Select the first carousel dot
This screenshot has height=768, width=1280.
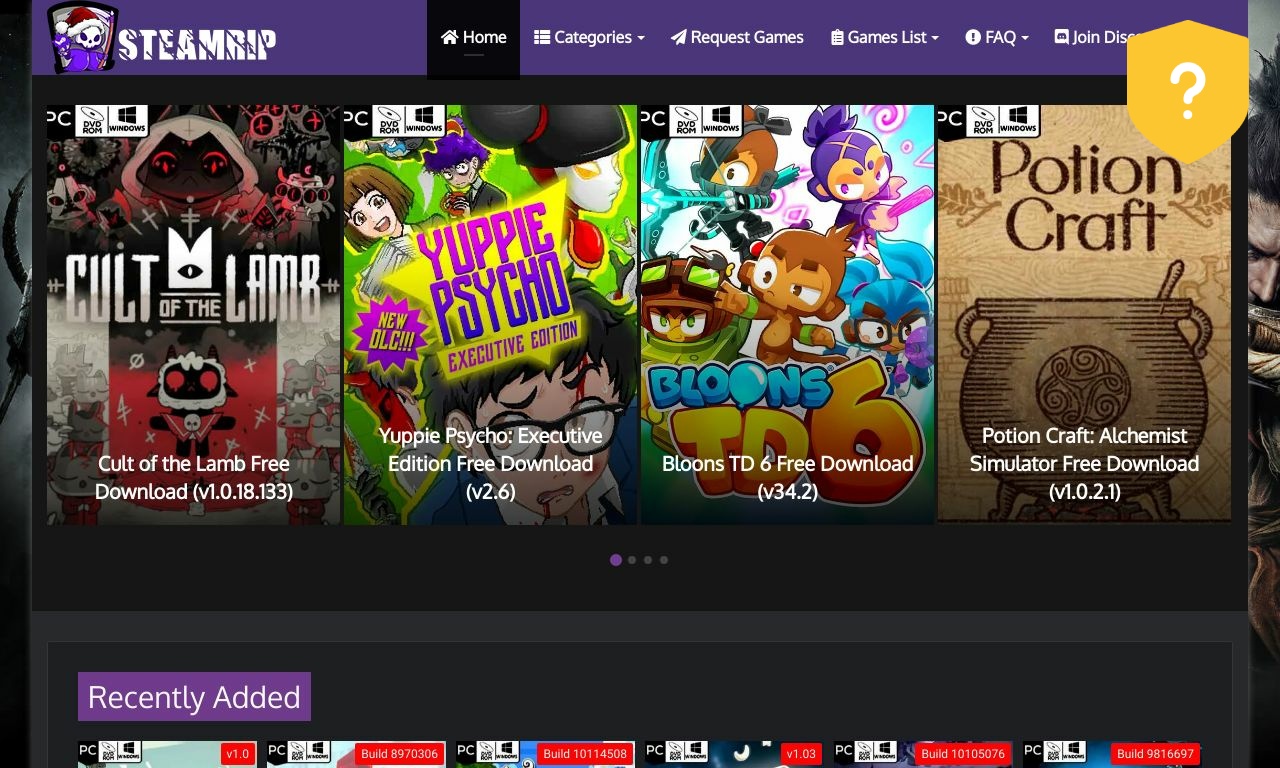pyautogui.click(x=616, y=560)
